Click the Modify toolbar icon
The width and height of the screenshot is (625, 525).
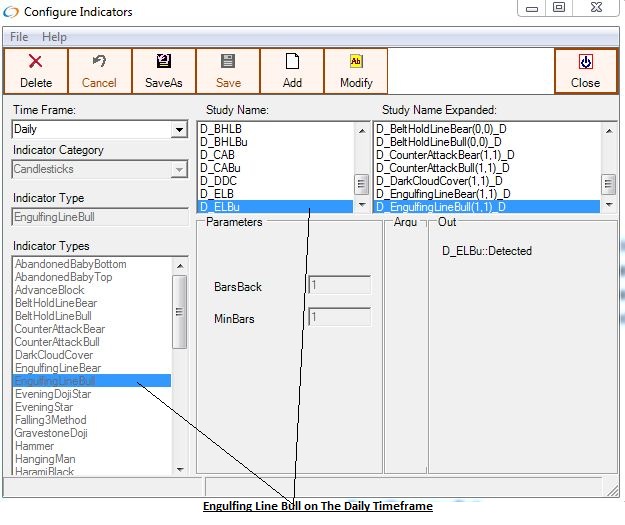point(355,62)
